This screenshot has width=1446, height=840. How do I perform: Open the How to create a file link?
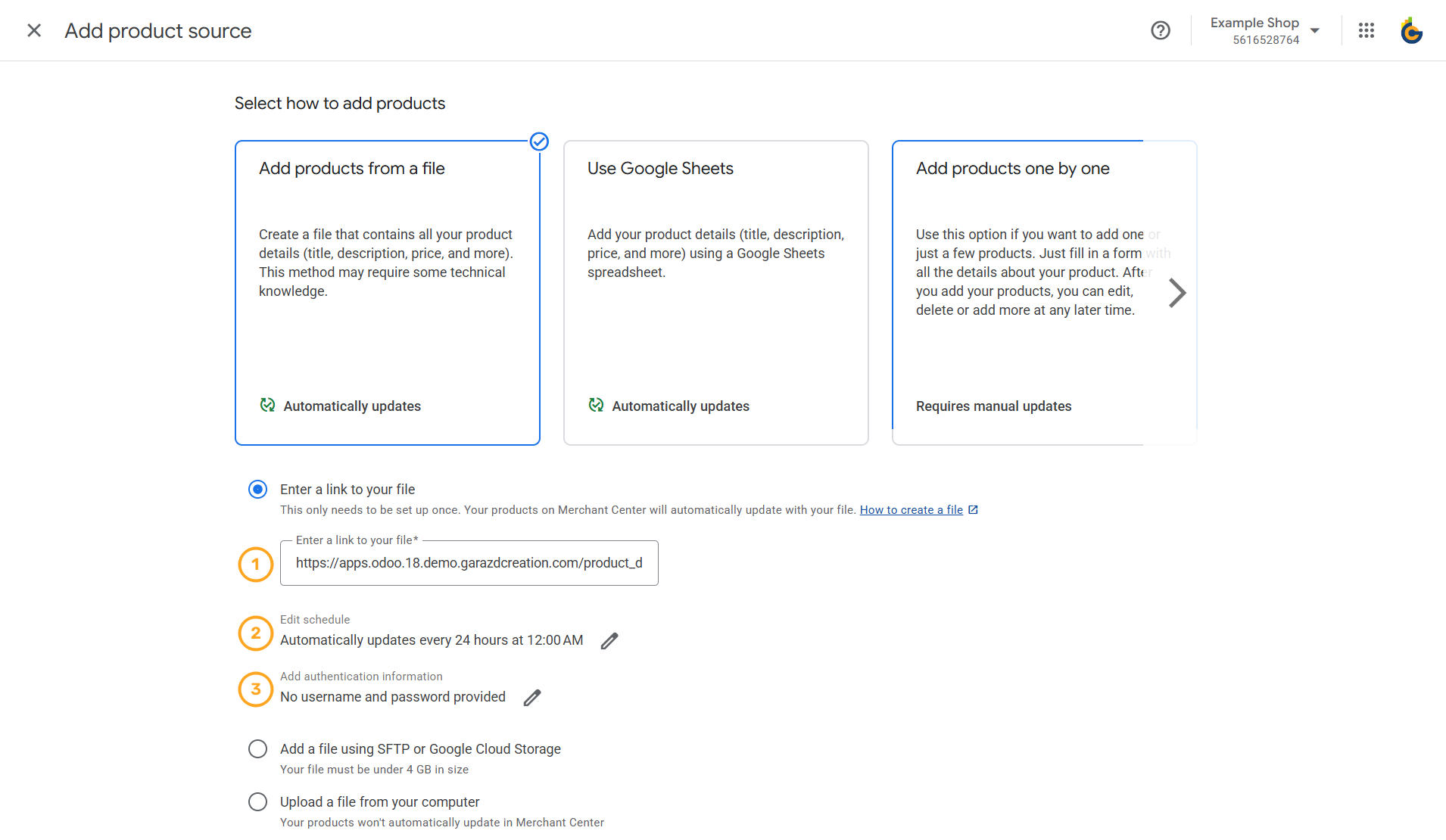point(911,509)
